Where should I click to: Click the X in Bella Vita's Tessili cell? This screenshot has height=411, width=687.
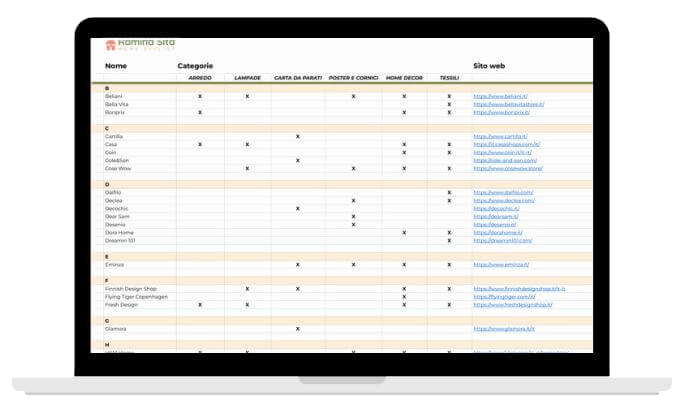click(449, 105)
